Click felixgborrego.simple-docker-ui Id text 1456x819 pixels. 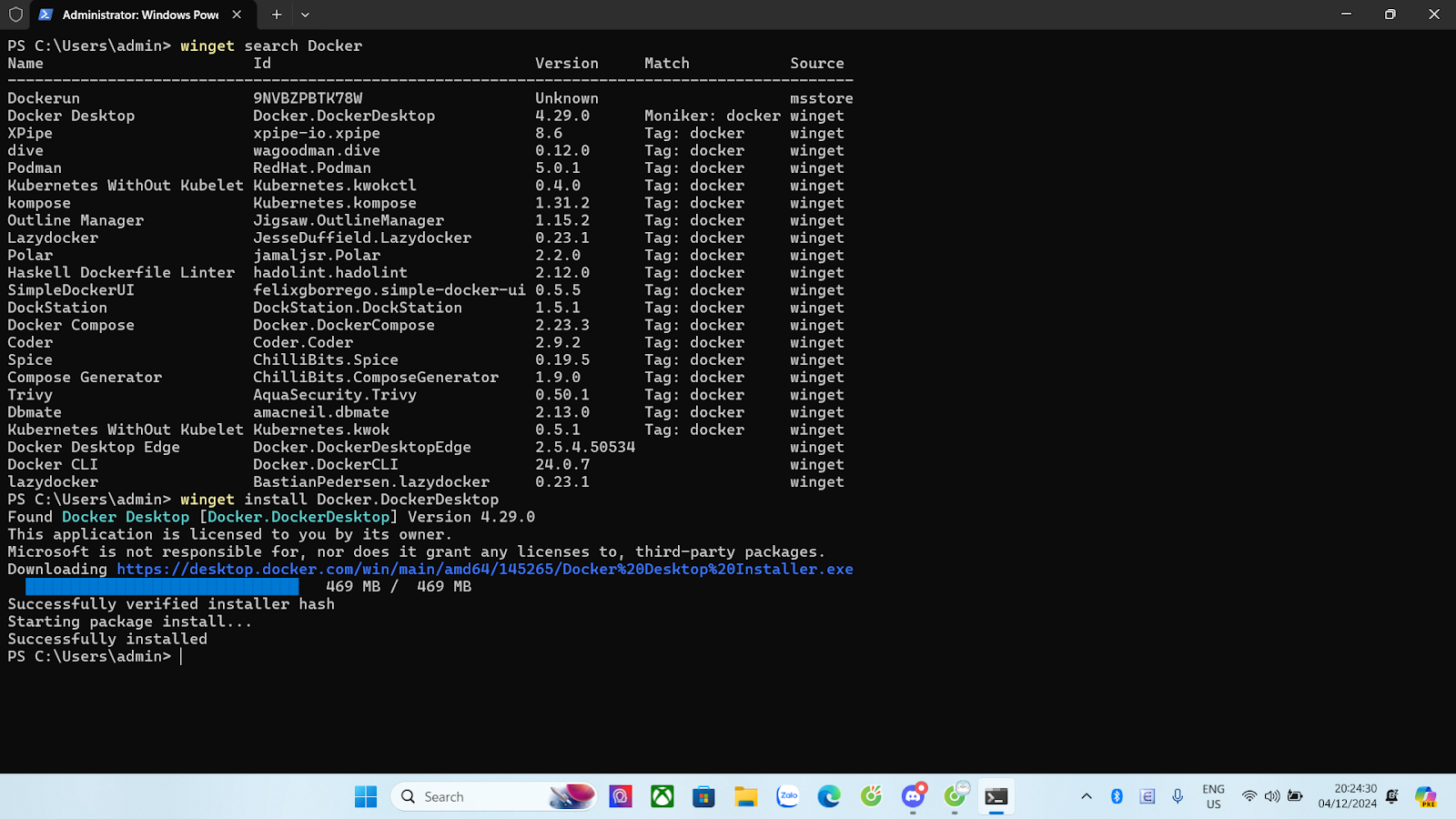(389, 290)
